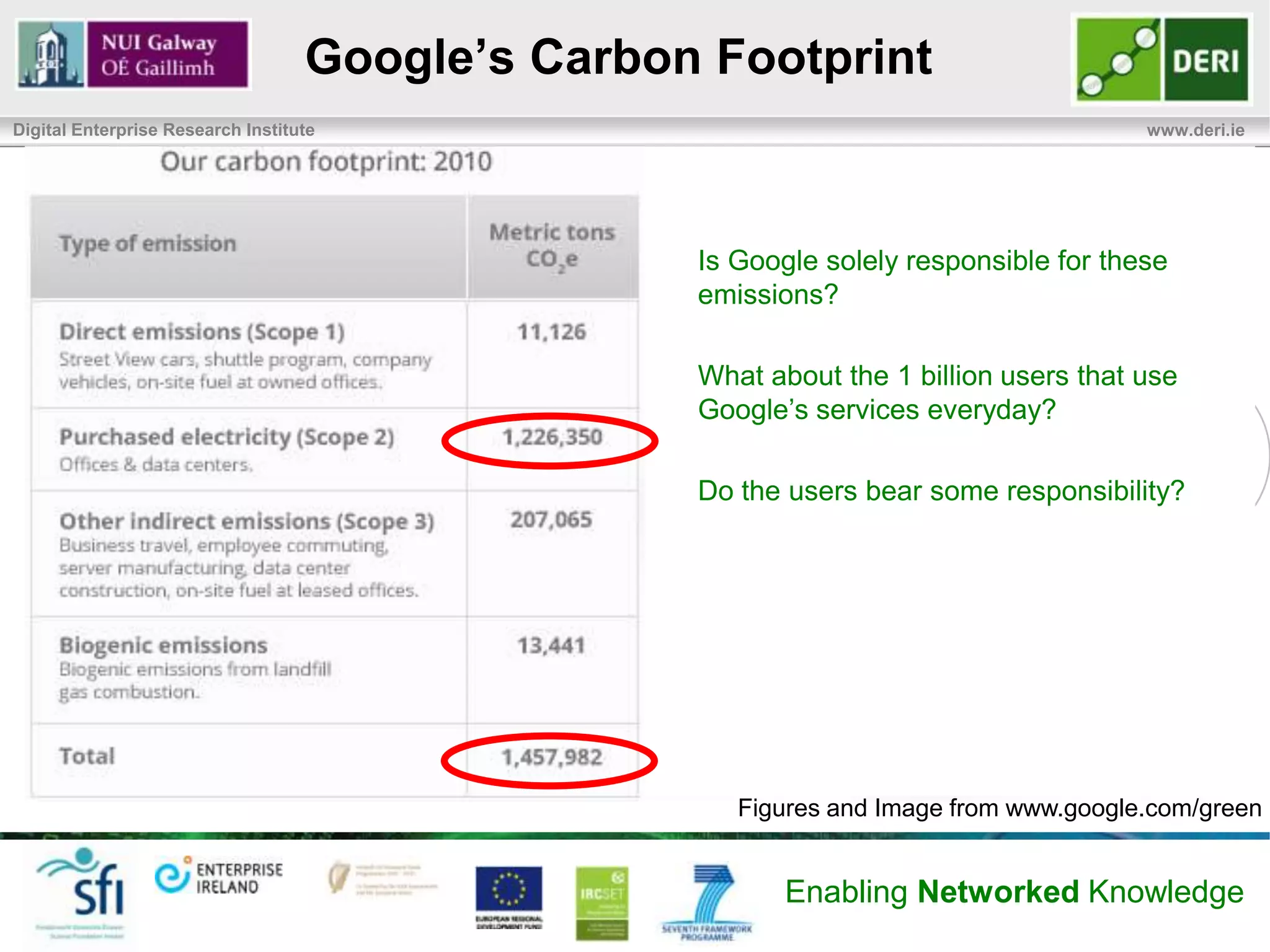Screen dimensions: 1270x952
Task: Select Other indirect emissions (Scope 3) label
Action: tap(246, 522)
